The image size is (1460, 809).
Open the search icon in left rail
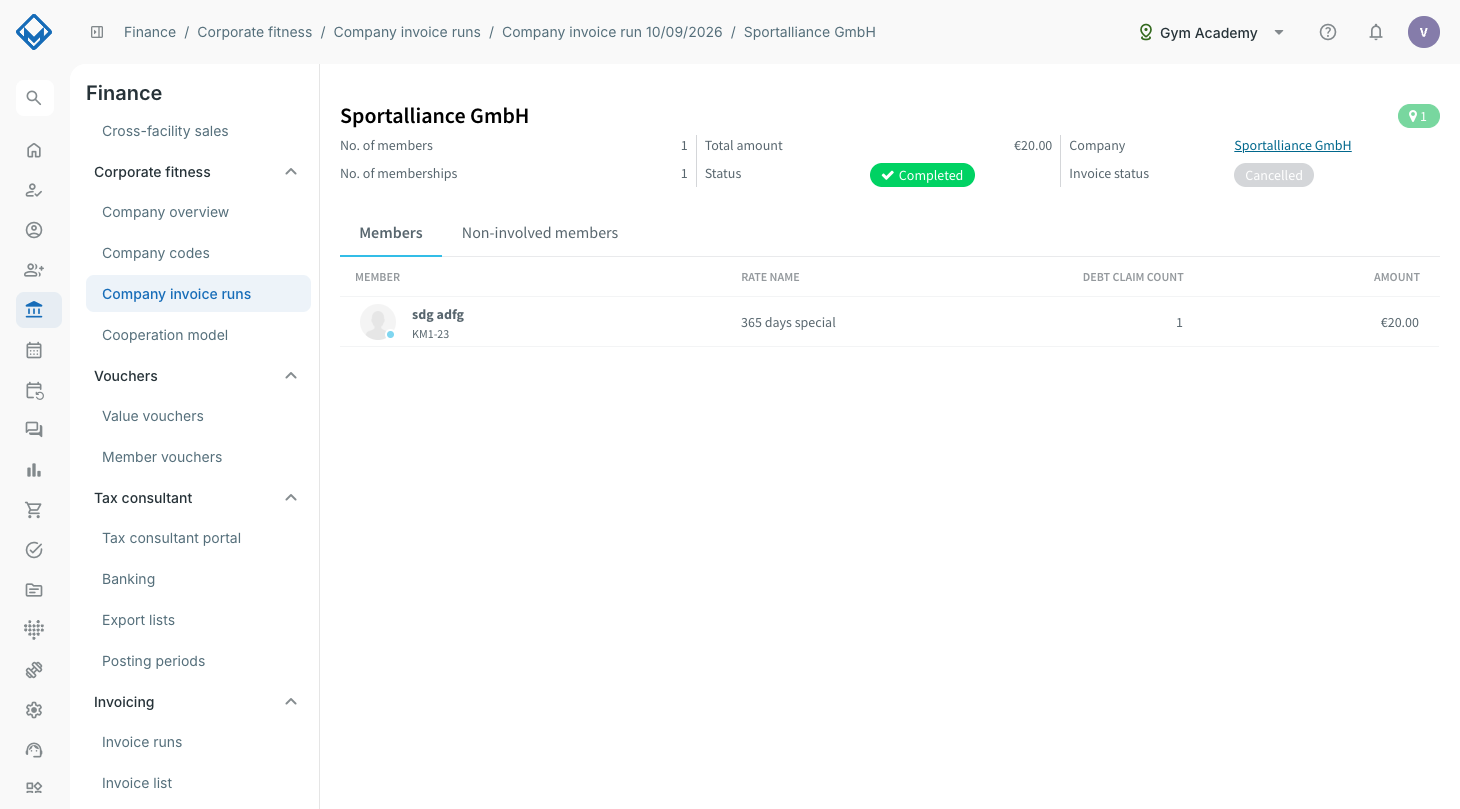[34, 98]
